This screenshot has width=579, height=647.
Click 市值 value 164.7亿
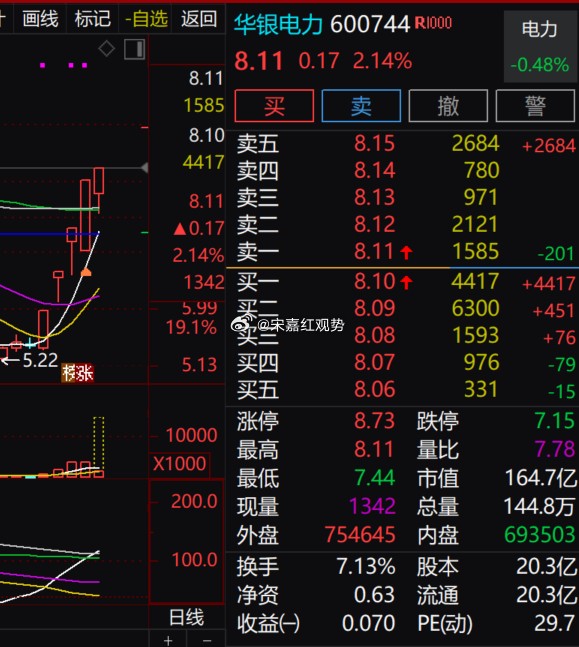point(541,478)
